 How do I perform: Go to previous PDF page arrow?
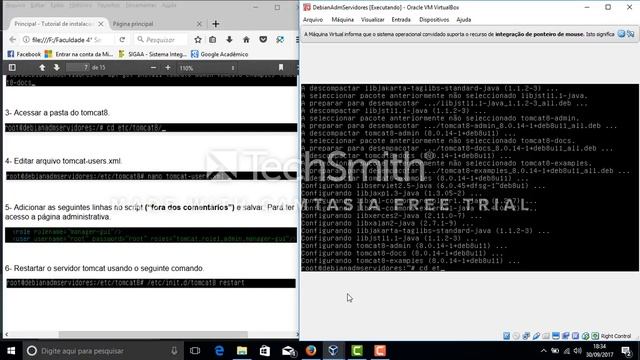[42, 67]
